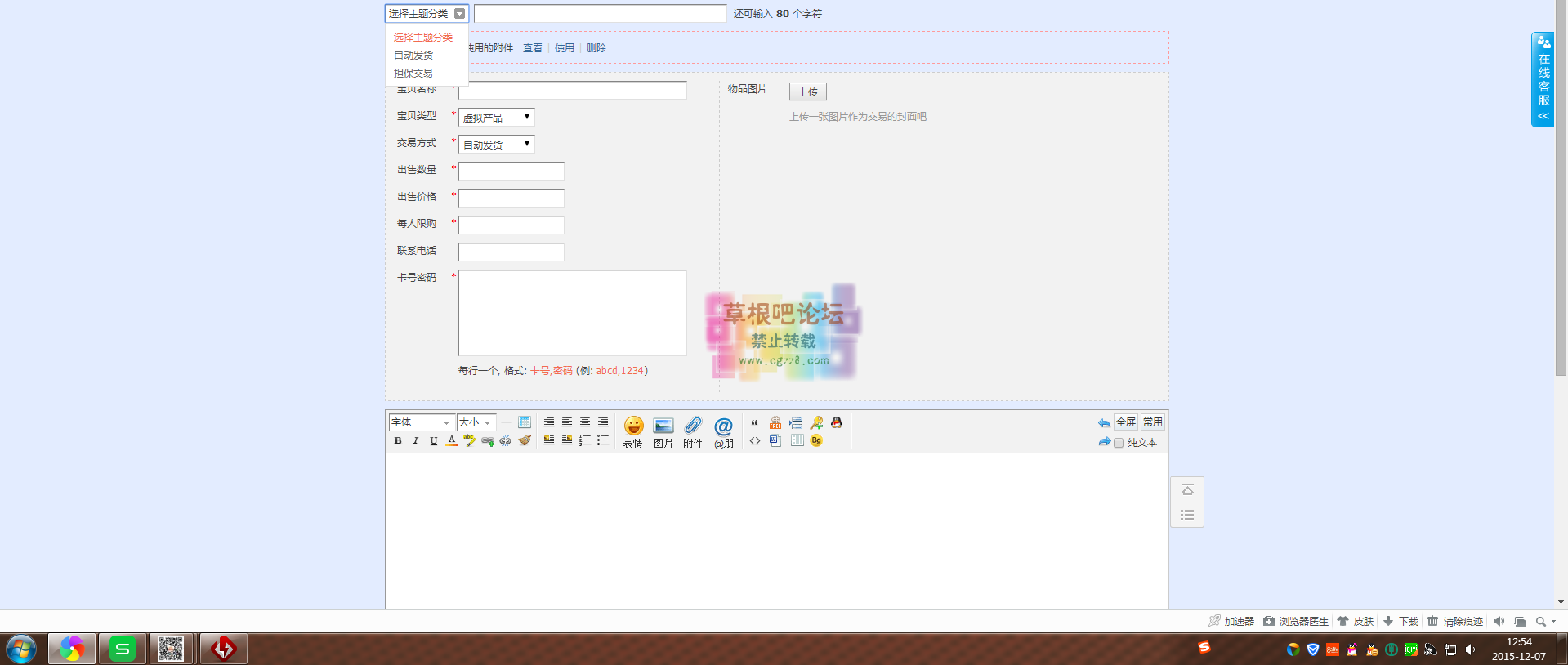This screenshot has height=665, width=1568.
Task: Click the 上传 upload button
Action: point(808,91)
